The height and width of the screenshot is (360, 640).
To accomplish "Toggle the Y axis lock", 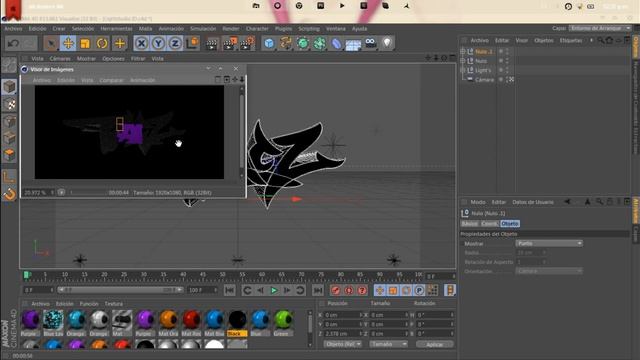I will pos(158,43).
